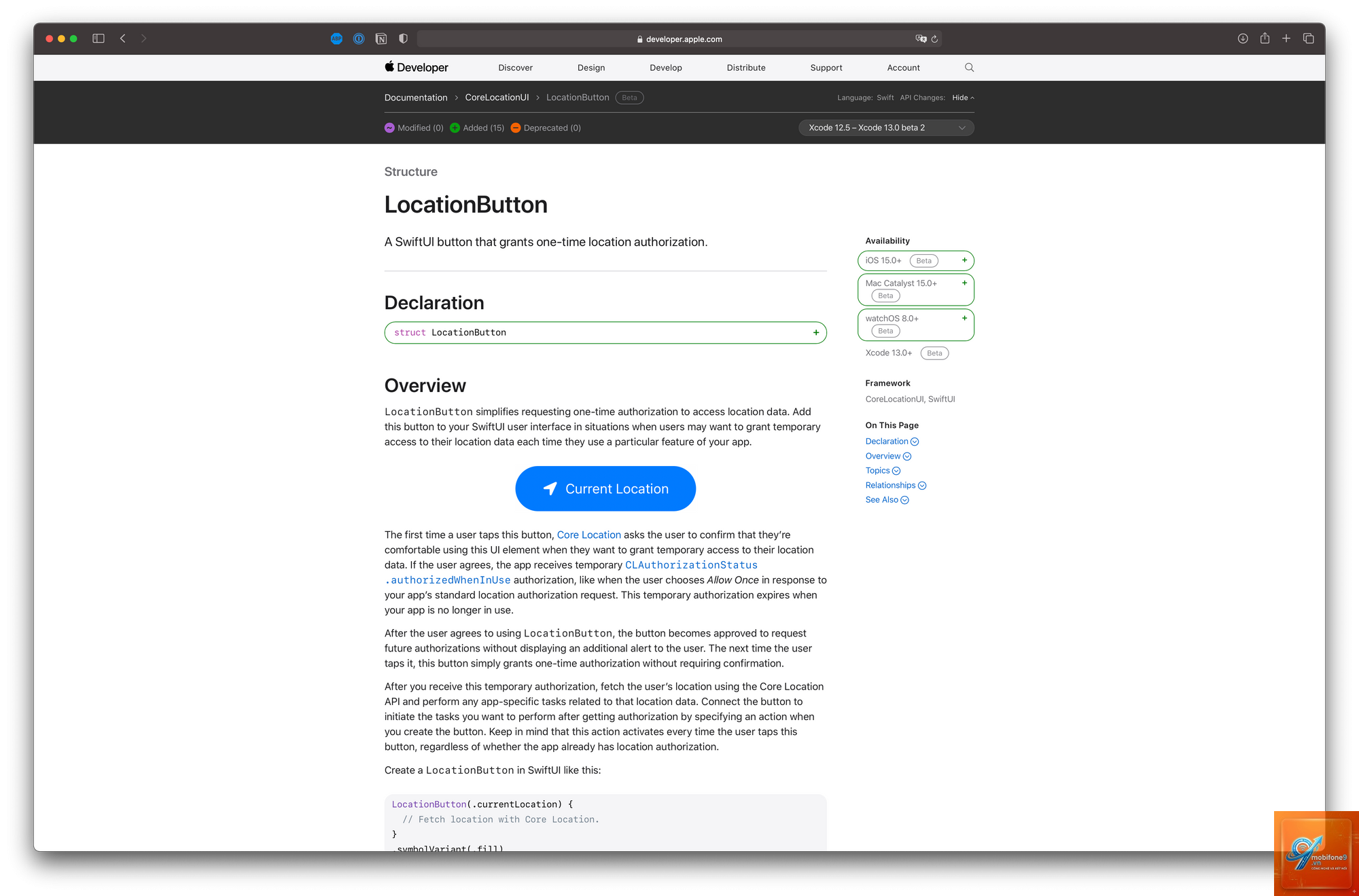Open the Discover menu
The height and width of the screenshot is (896, 1359).
[x=515, y=67]
